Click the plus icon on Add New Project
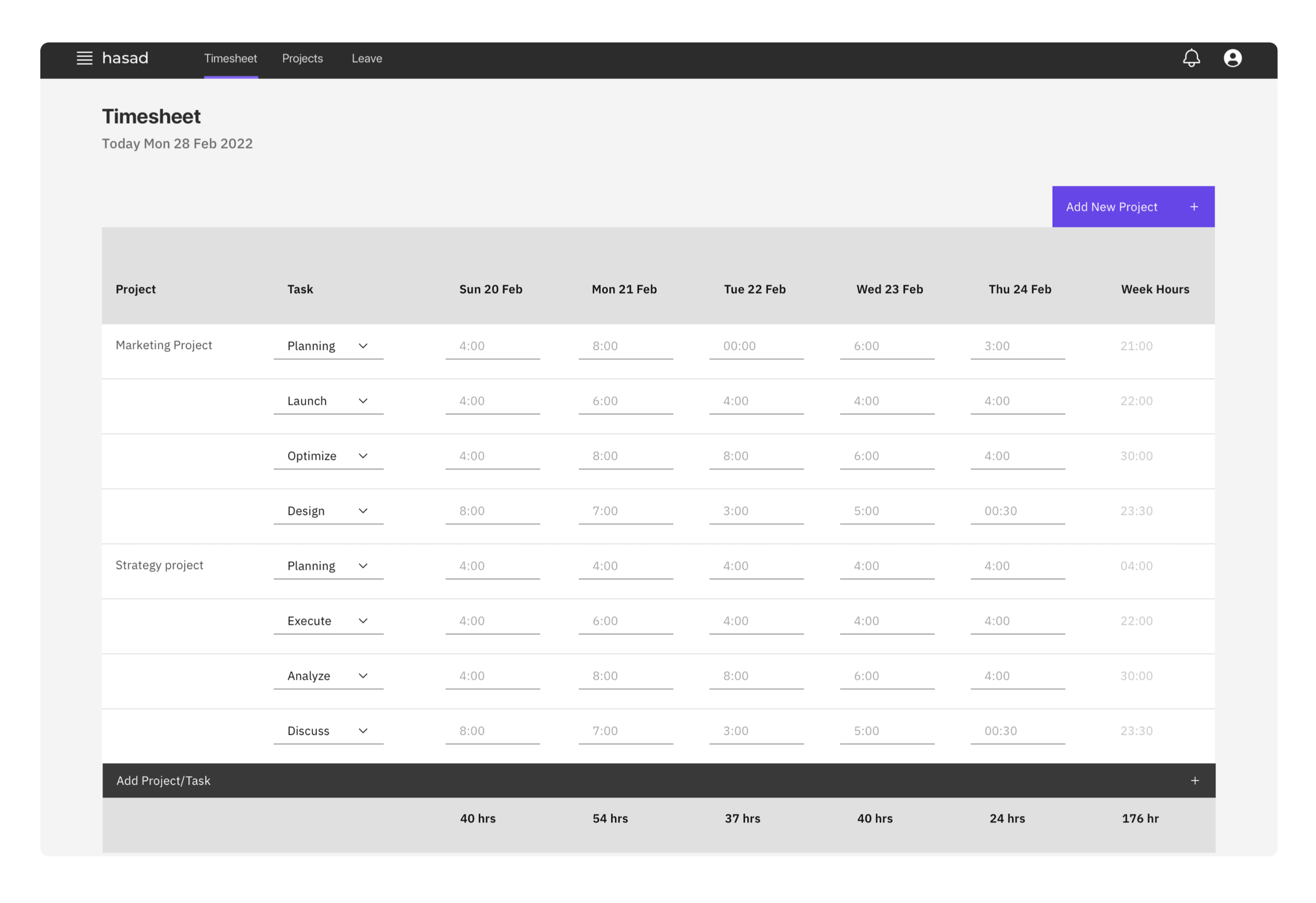This screenshot has height=903, width=1316. coord(1194,207)
